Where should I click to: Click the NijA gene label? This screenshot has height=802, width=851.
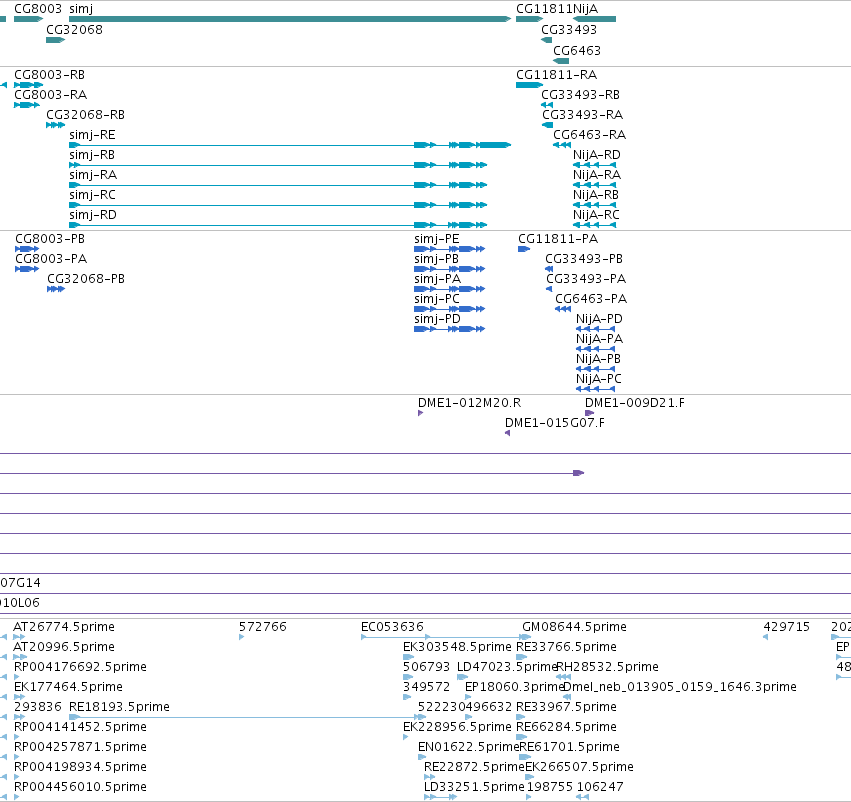[585, 9]
